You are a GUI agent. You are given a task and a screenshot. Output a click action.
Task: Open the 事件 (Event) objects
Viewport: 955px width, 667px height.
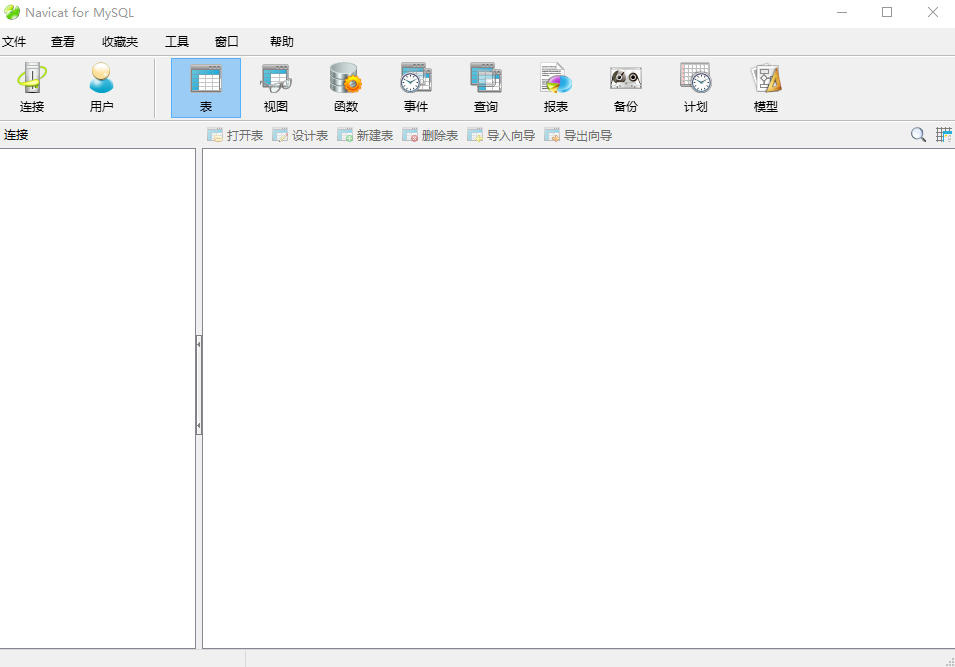(416, 88)
